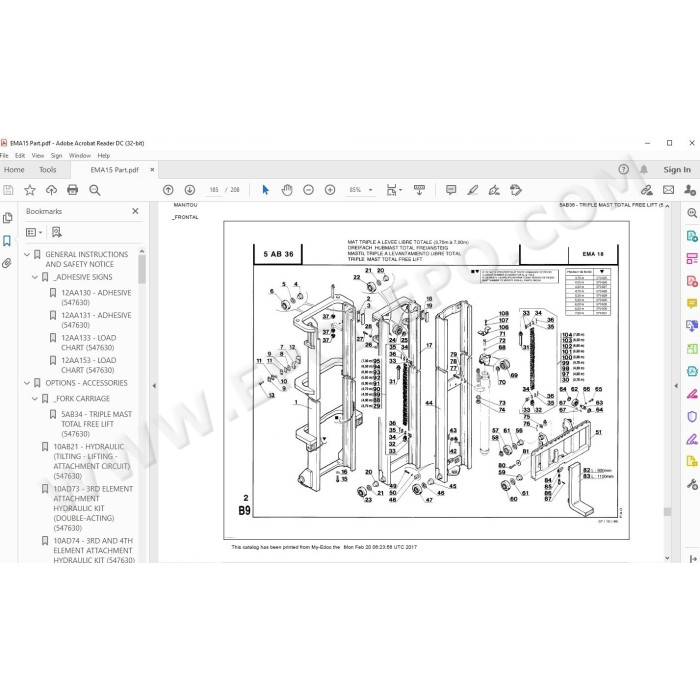This screenshot has height=700, width=700.
Task: Switch to the Home tab
Action: [14, 170]
